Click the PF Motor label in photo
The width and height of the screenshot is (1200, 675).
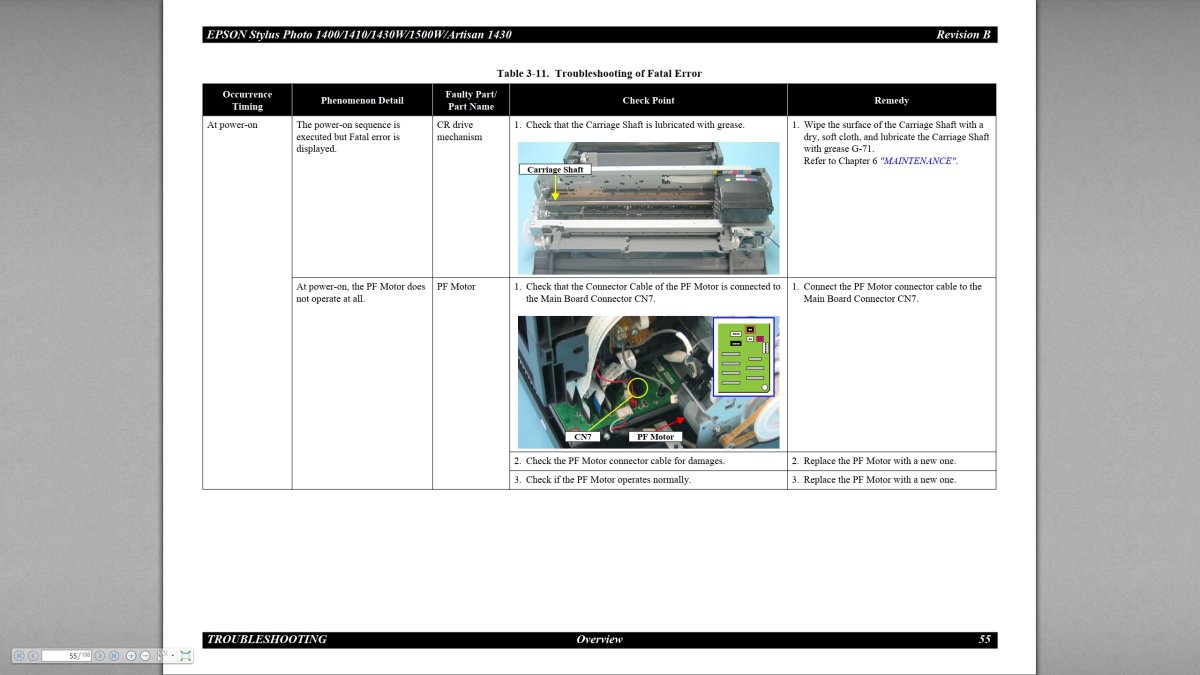[x=655, y=437]
